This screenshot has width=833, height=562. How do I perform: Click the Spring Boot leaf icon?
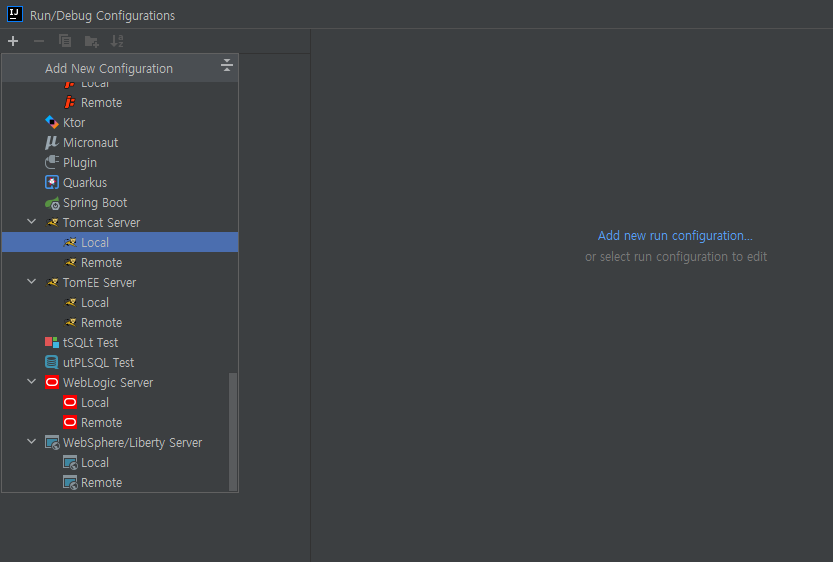point(52,203)
